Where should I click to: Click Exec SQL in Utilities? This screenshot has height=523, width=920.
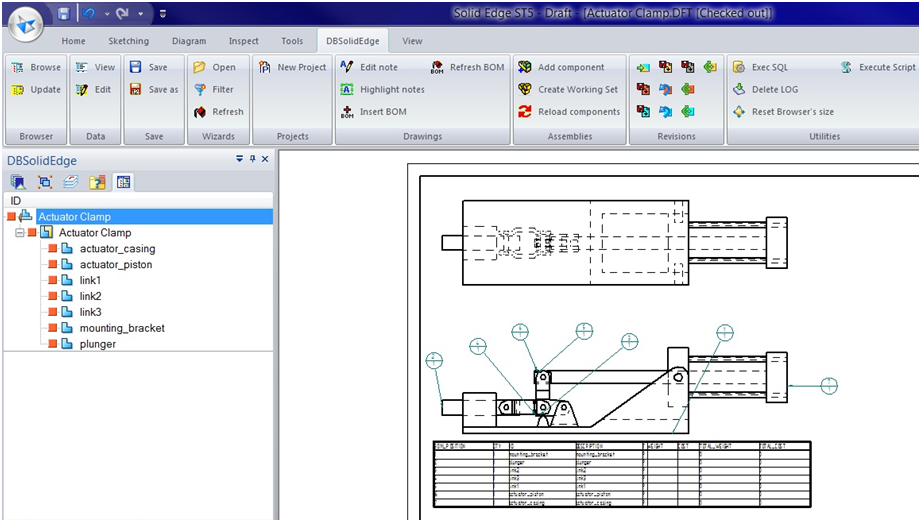[760, 68]
